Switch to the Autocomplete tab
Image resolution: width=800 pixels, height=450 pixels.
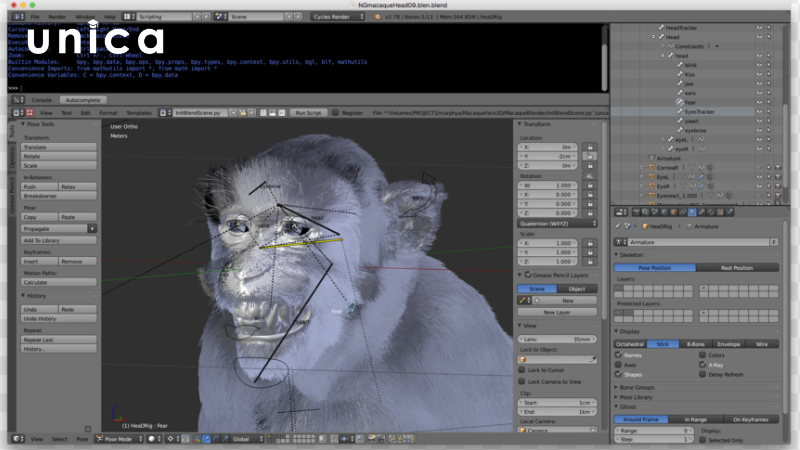point(82,100)
